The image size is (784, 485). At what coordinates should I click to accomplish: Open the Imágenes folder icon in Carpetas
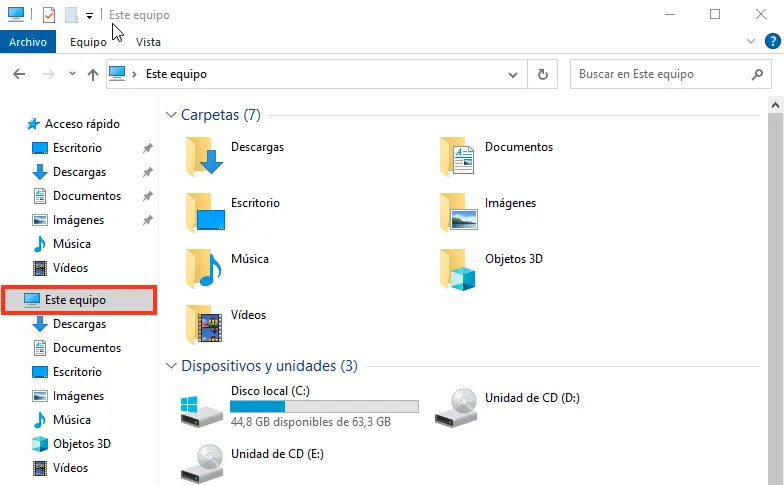(458, 212)
